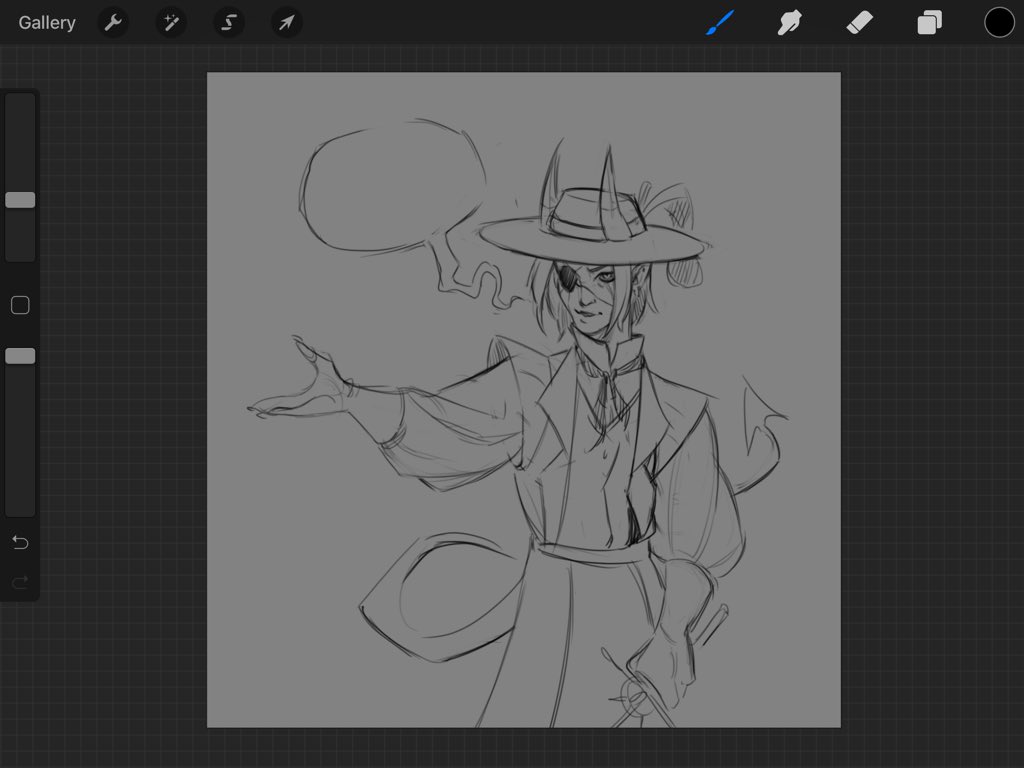Open the color picker from the color swatch
The height and width of the screenshot is (768, 1024).
point(999,22)
